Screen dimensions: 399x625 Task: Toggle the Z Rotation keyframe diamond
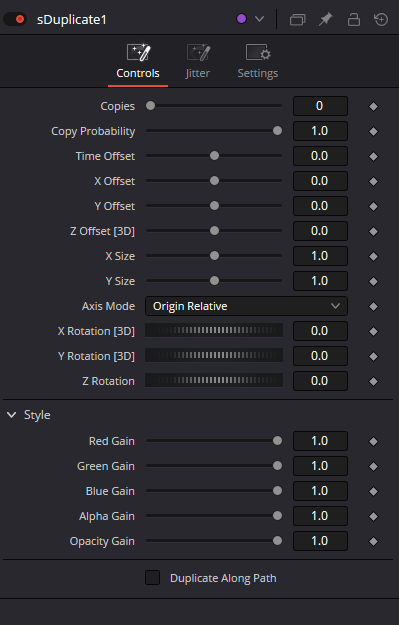(373, 382)
